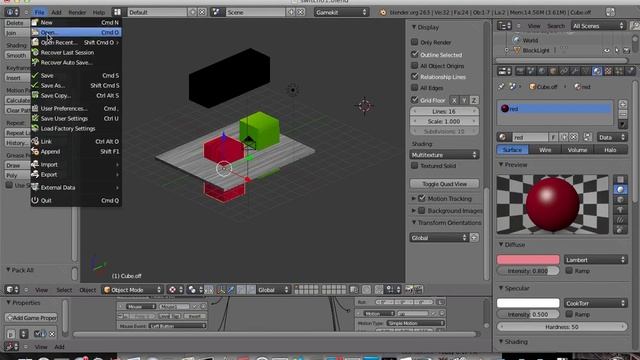
Task: Choose Save As... in File menu
Action: click(x=76, y=85)
